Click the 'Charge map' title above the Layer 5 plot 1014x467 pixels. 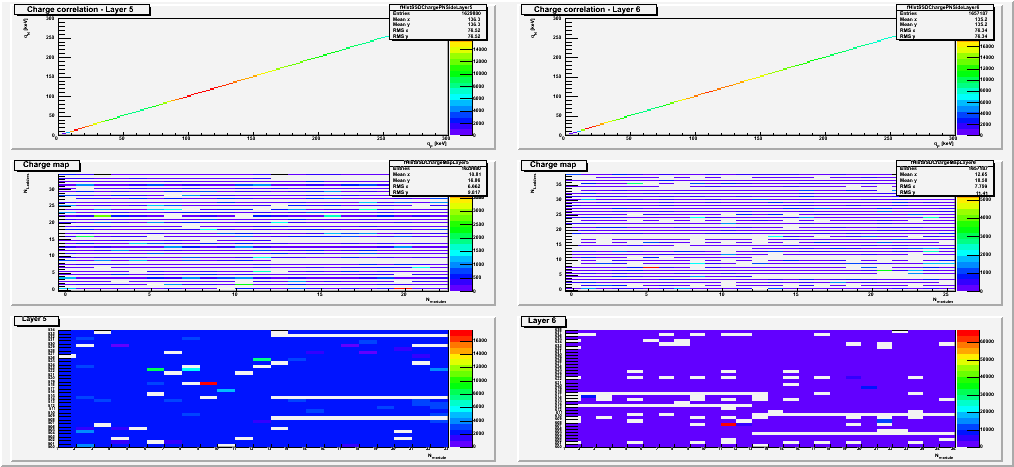[47, 165]
